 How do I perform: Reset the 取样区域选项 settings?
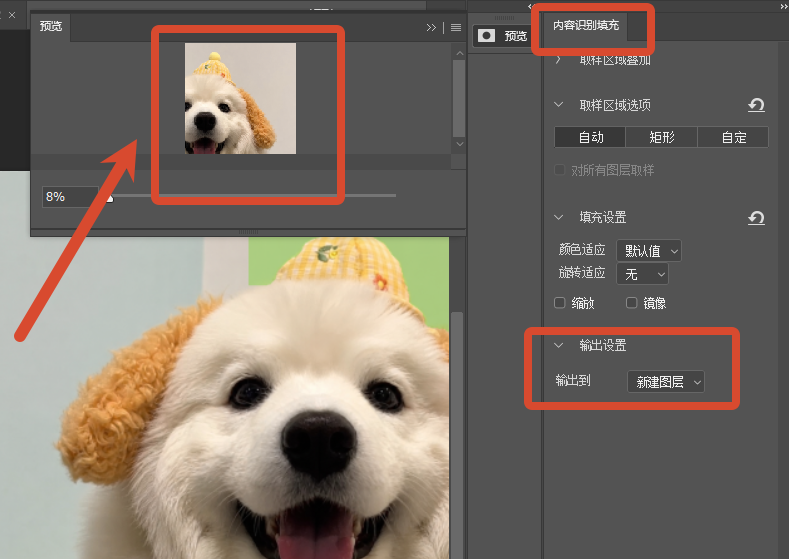[x=756, y=105]
